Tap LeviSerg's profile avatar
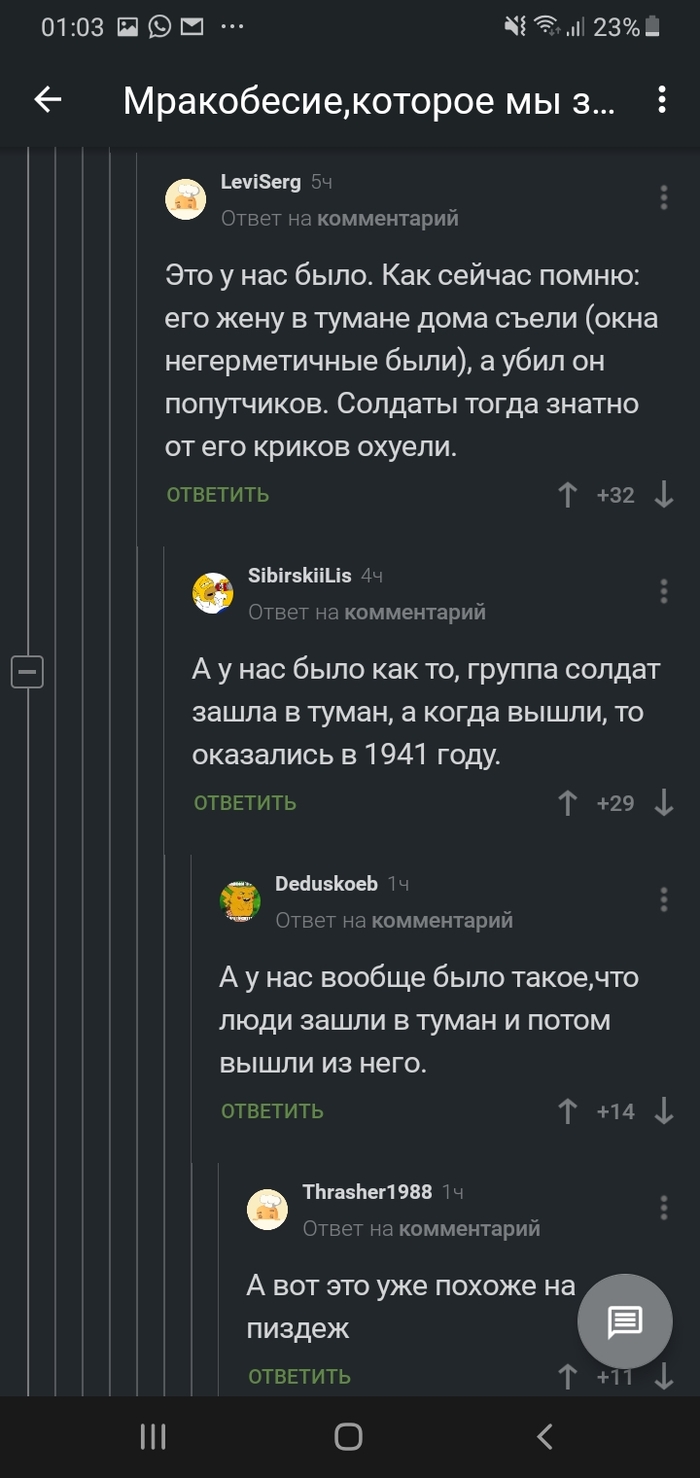This screenshot has width=700, height=1478. (x=186, y=198)
